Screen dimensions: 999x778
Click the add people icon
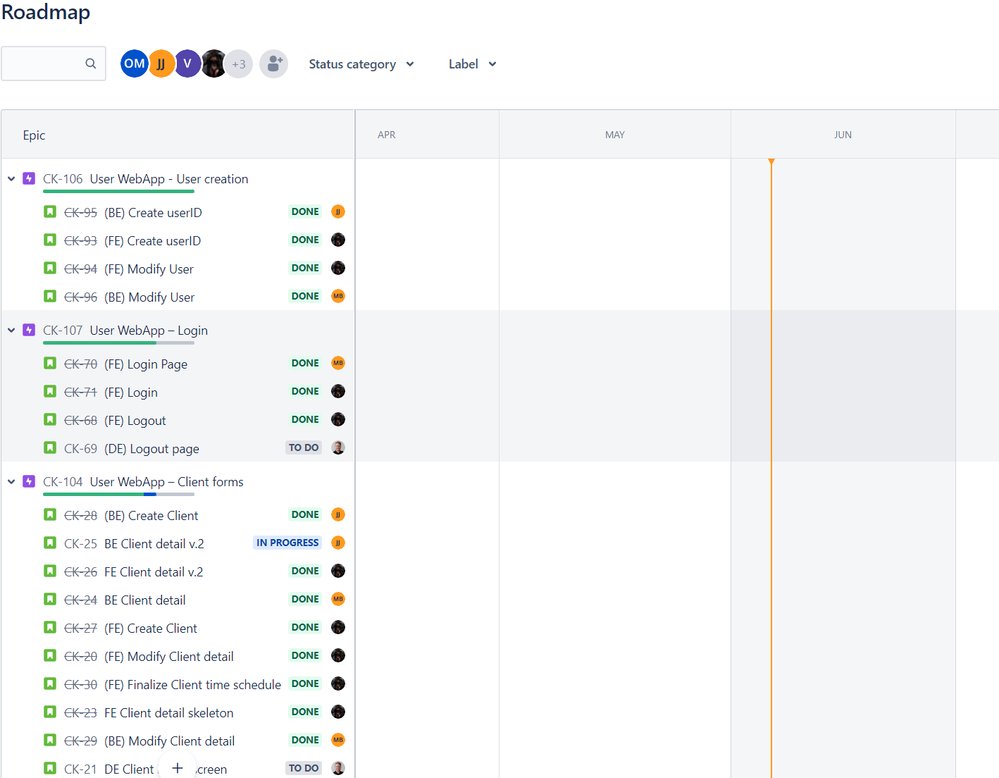[274, 64]
